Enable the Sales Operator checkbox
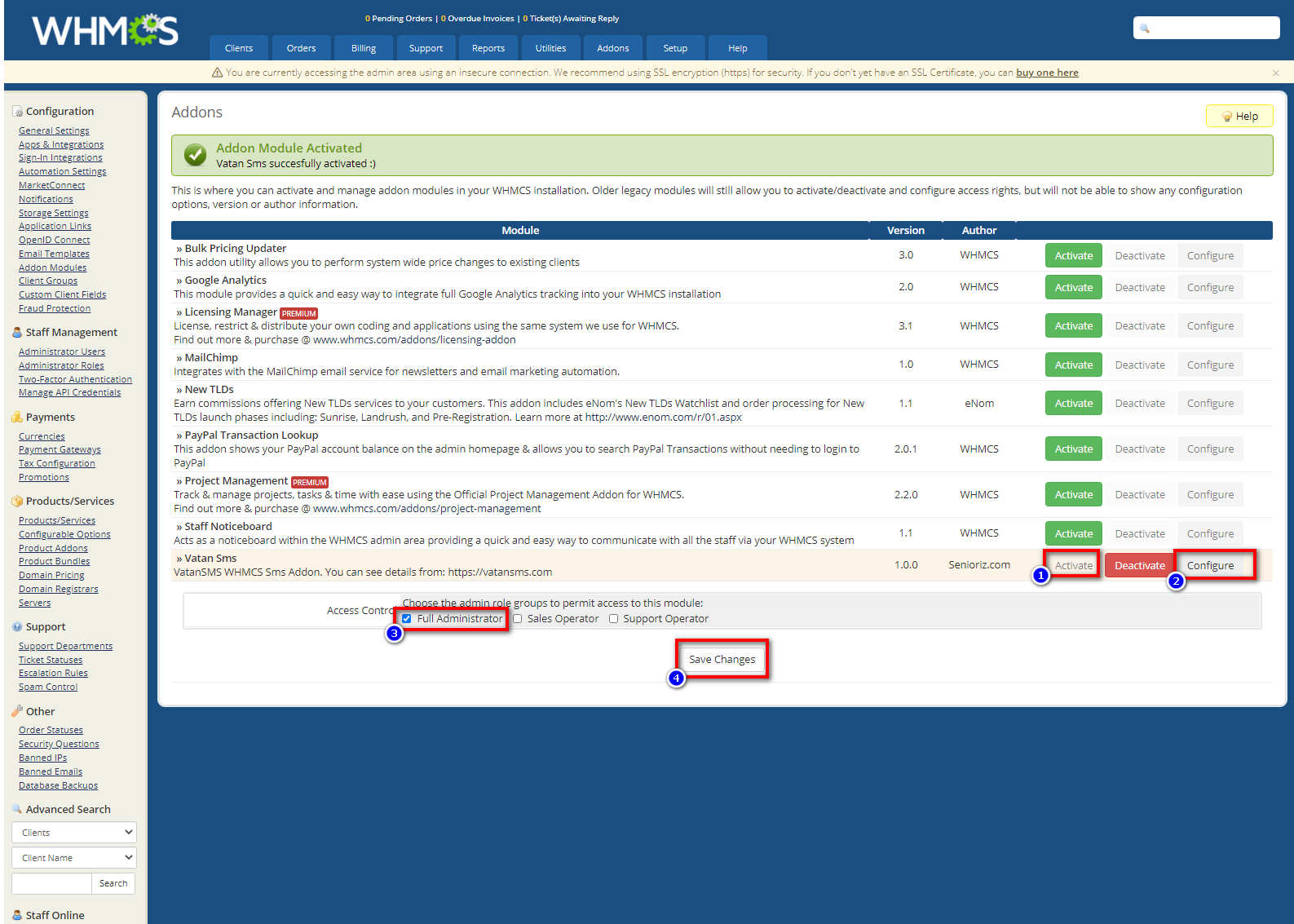 (518, 619)
